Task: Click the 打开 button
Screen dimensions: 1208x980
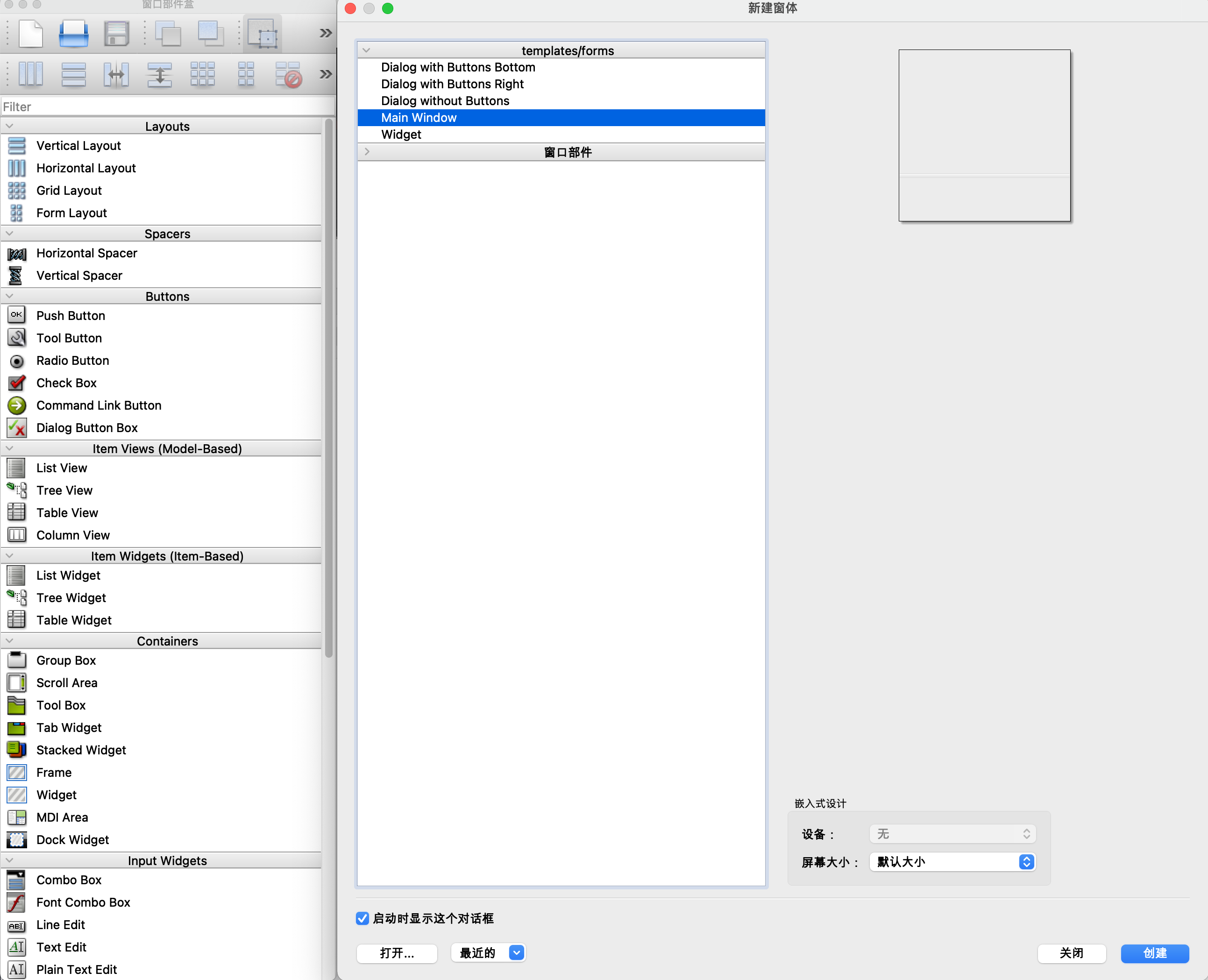Action: pos(396,953)
